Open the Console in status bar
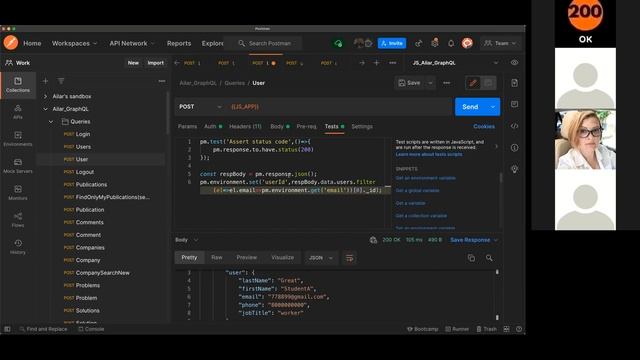Screen dimensions: 640x360 (91, 329)
